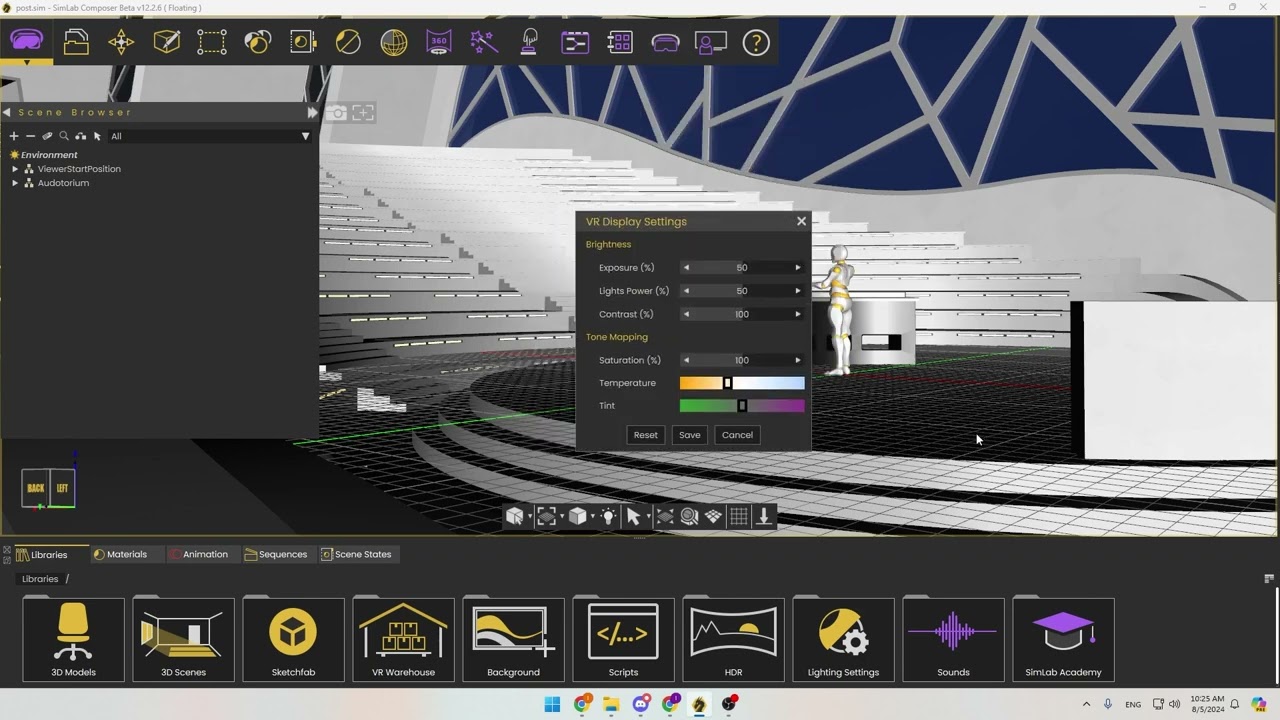Click the globe environment icon in toolbar

click(394, 42)
